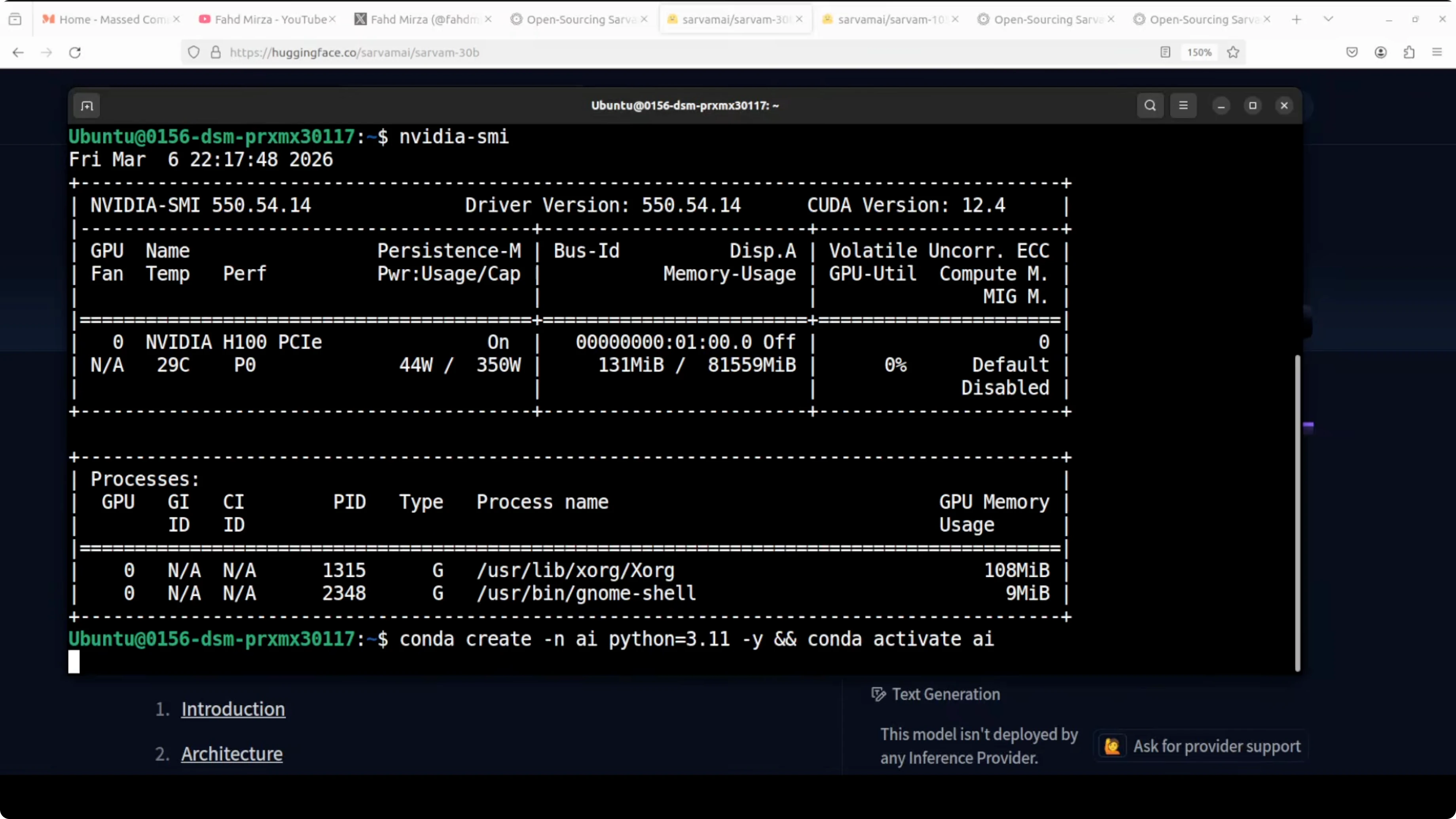The height and width of the screenshot is (819, 1456).
Task: Open Firefox extensions puzzle icon
Action: pos(1409,53)
